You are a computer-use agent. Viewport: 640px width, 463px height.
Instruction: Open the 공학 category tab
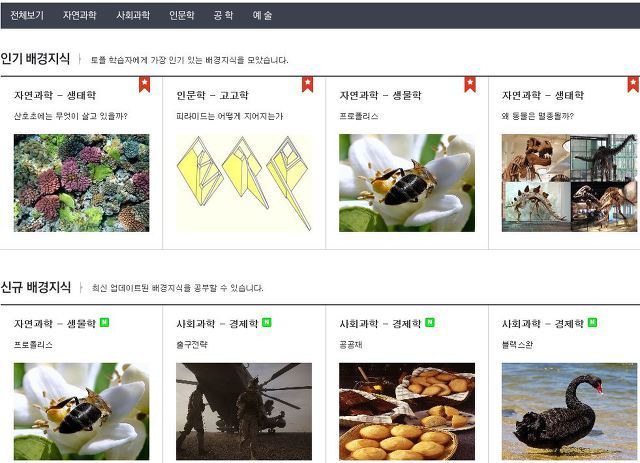point(223,16)
